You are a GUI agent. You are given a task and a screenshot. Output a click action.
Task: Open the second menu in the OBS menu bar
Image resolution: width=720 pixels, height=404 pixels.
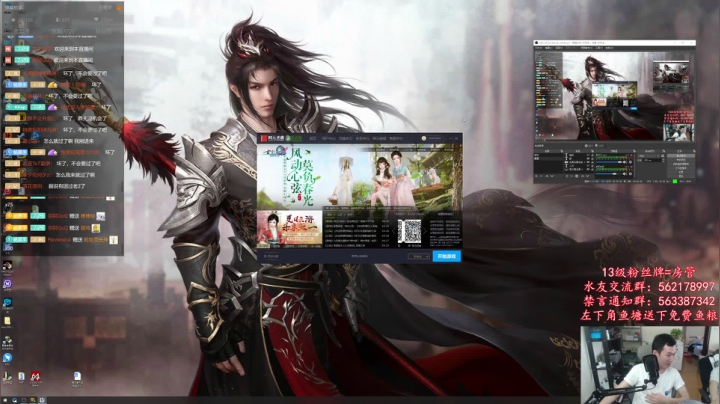(549, 48)
